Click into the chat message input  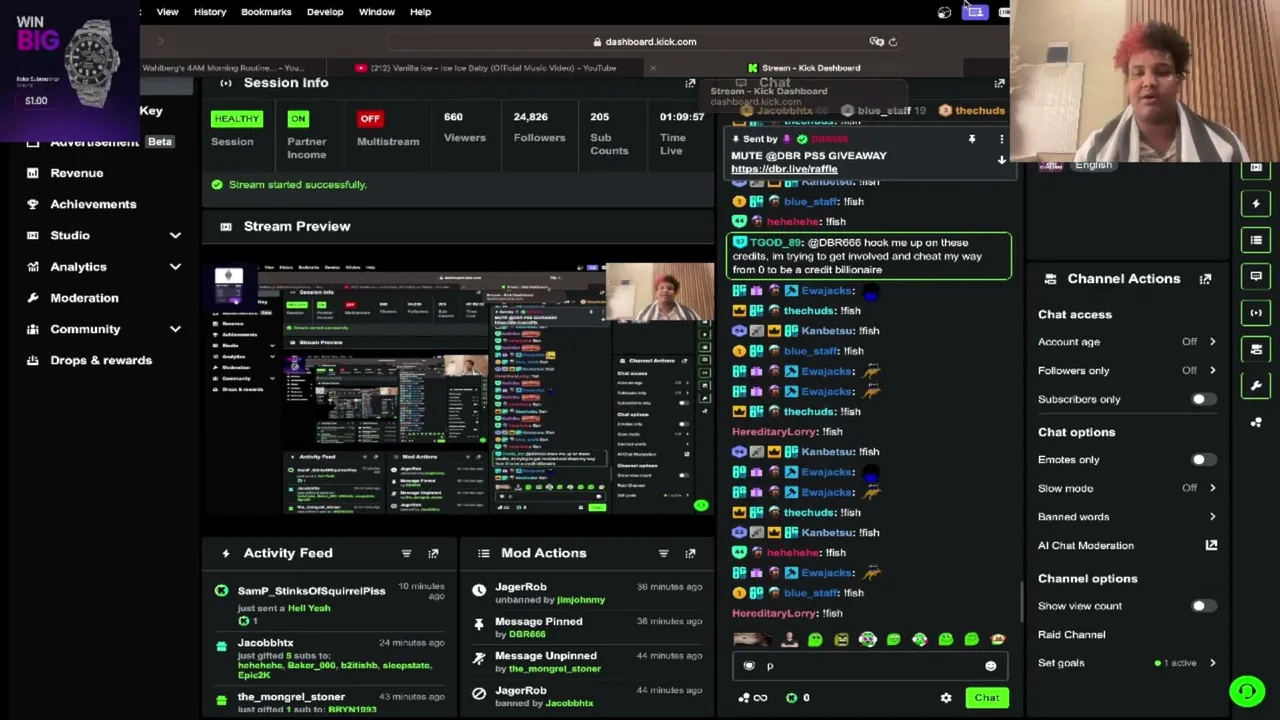coord(868,666)
